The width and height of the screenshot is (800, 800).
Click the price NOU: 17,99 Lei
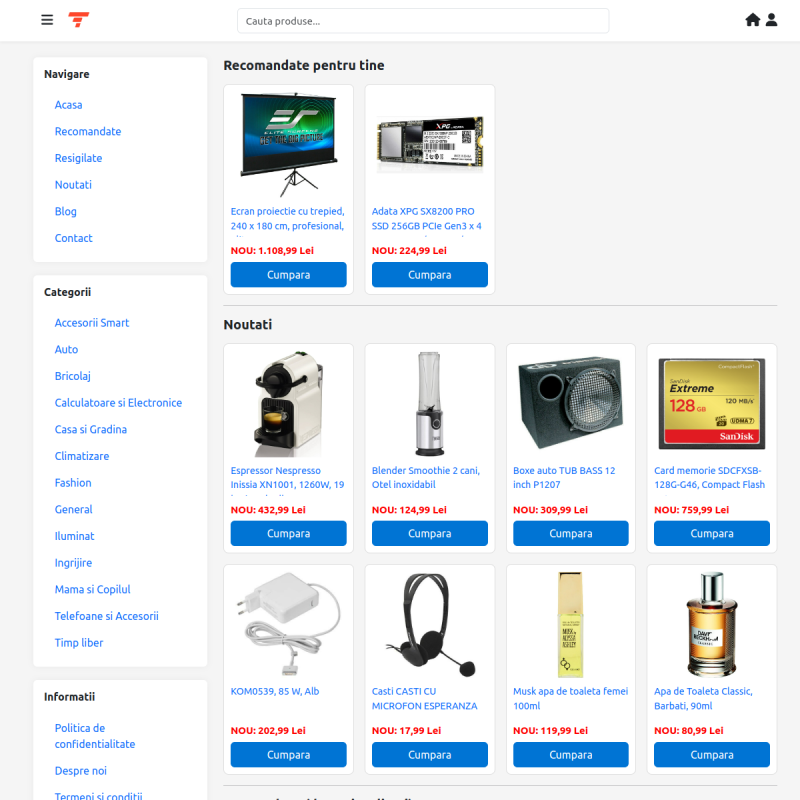coord(406,731)
